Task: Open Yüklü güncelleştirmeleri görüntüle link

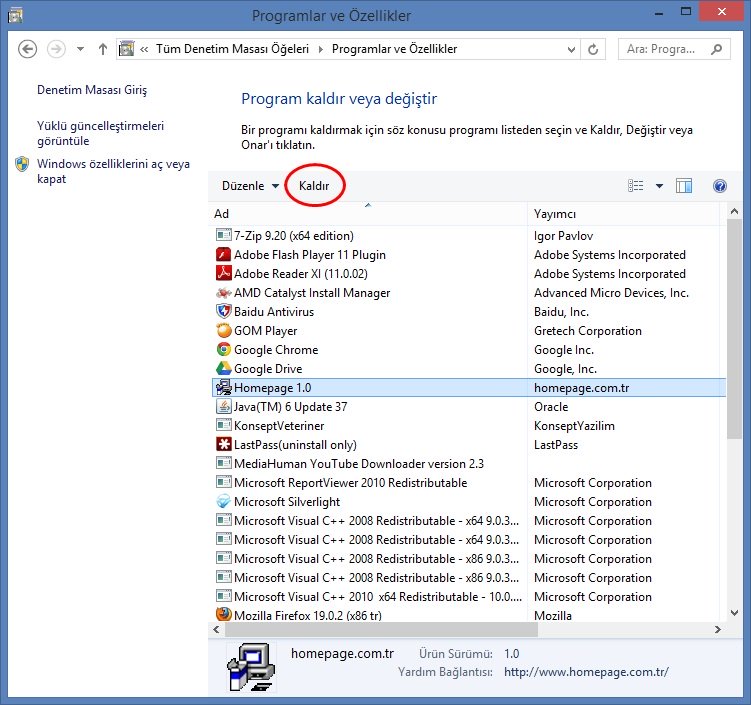Action: click(x=101, y=133)
